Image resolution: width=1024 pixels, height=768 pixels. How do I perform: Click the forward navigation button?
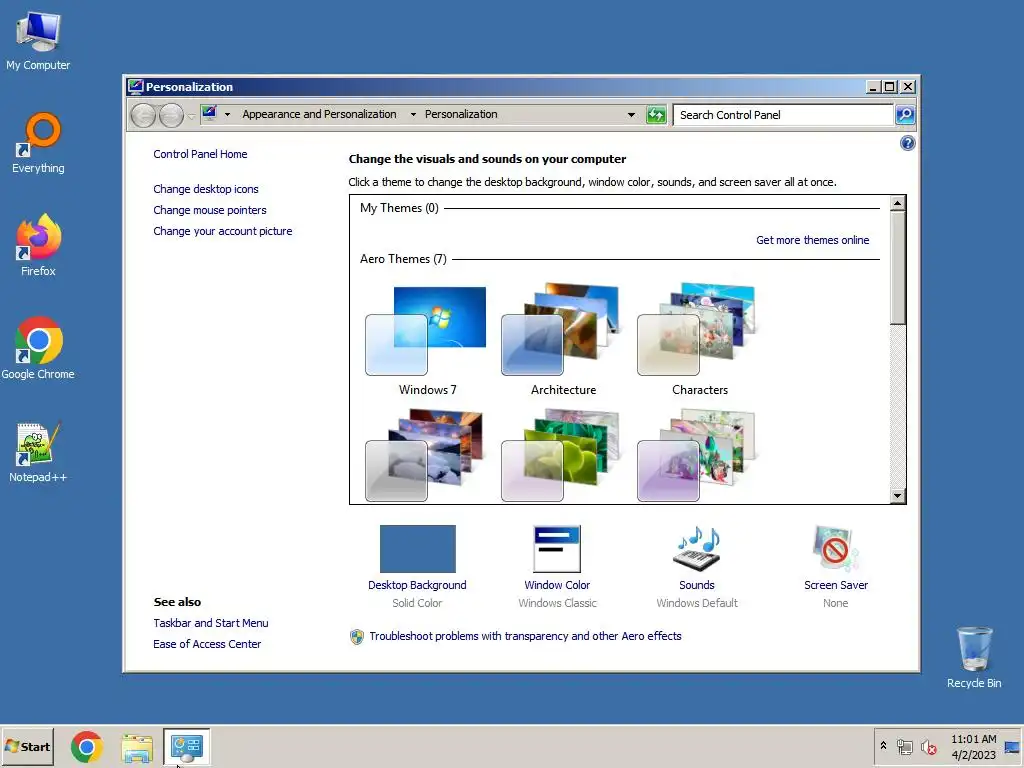(x=171, y=116)
